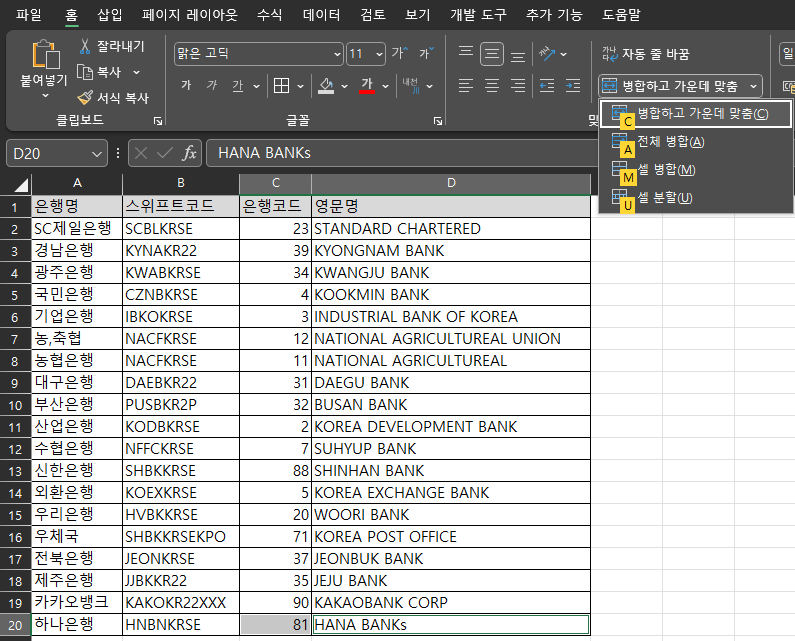Decrease font size with smaller 가 icon
The width and height of the screenshot is (795, 641).
426,53
